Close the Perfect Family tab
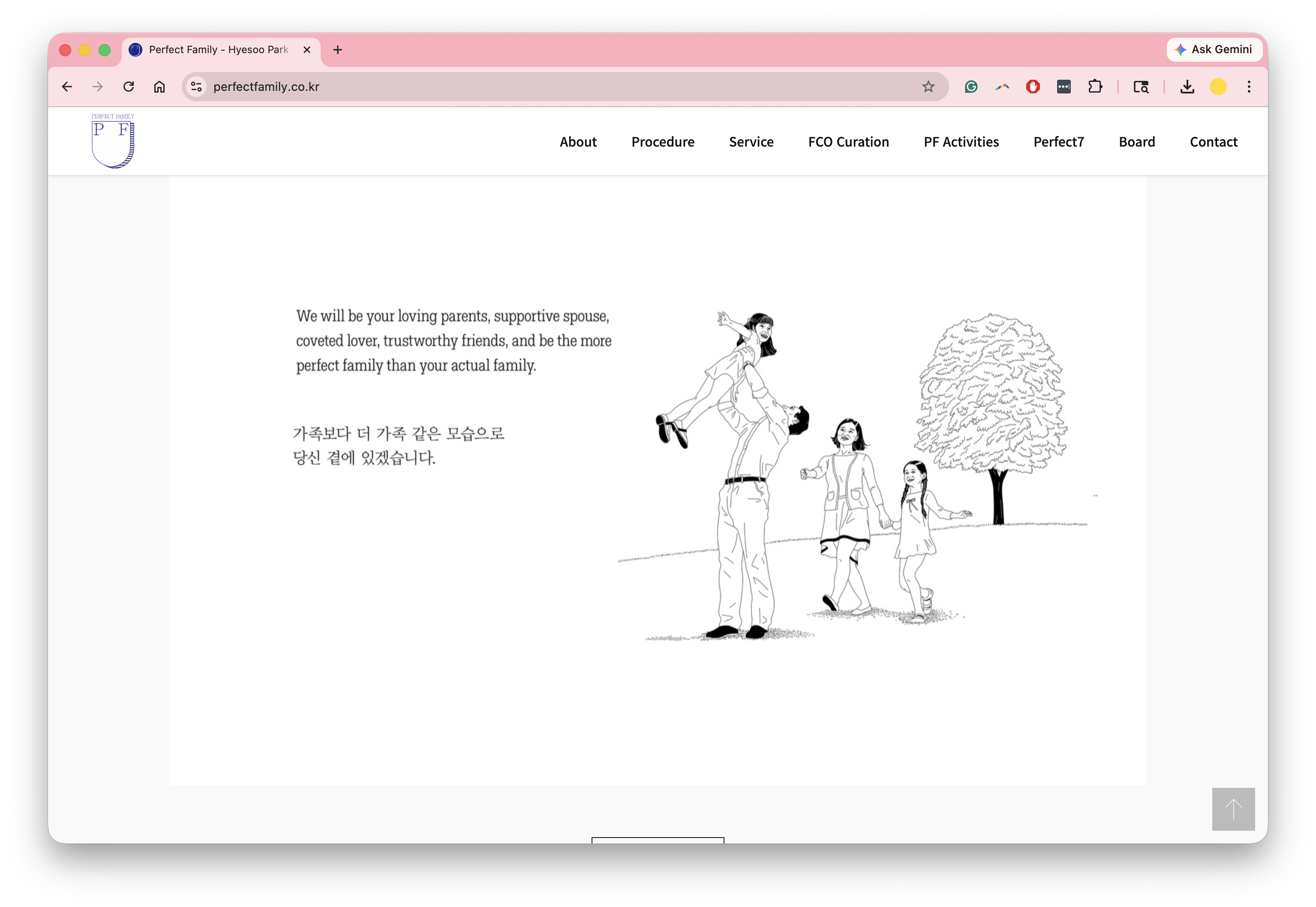 307,50
